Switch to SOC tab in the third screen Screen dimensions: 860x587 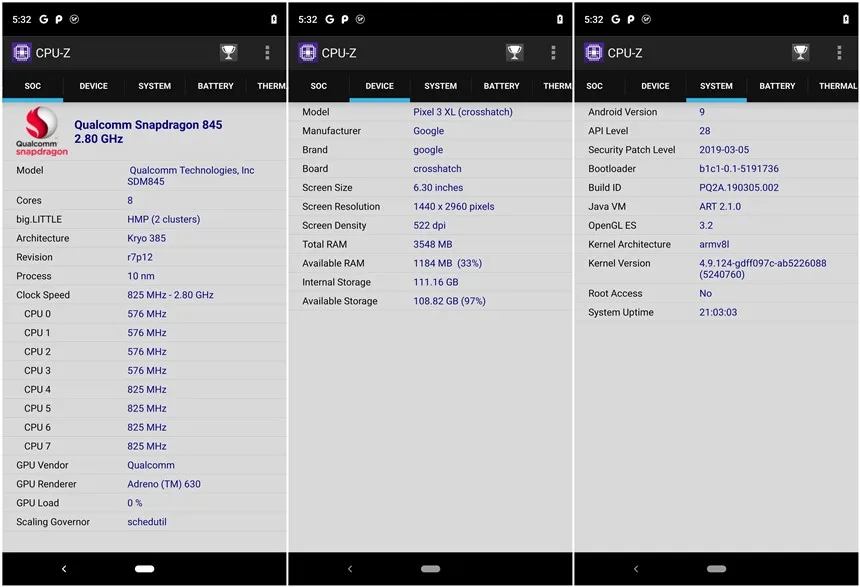594,86
